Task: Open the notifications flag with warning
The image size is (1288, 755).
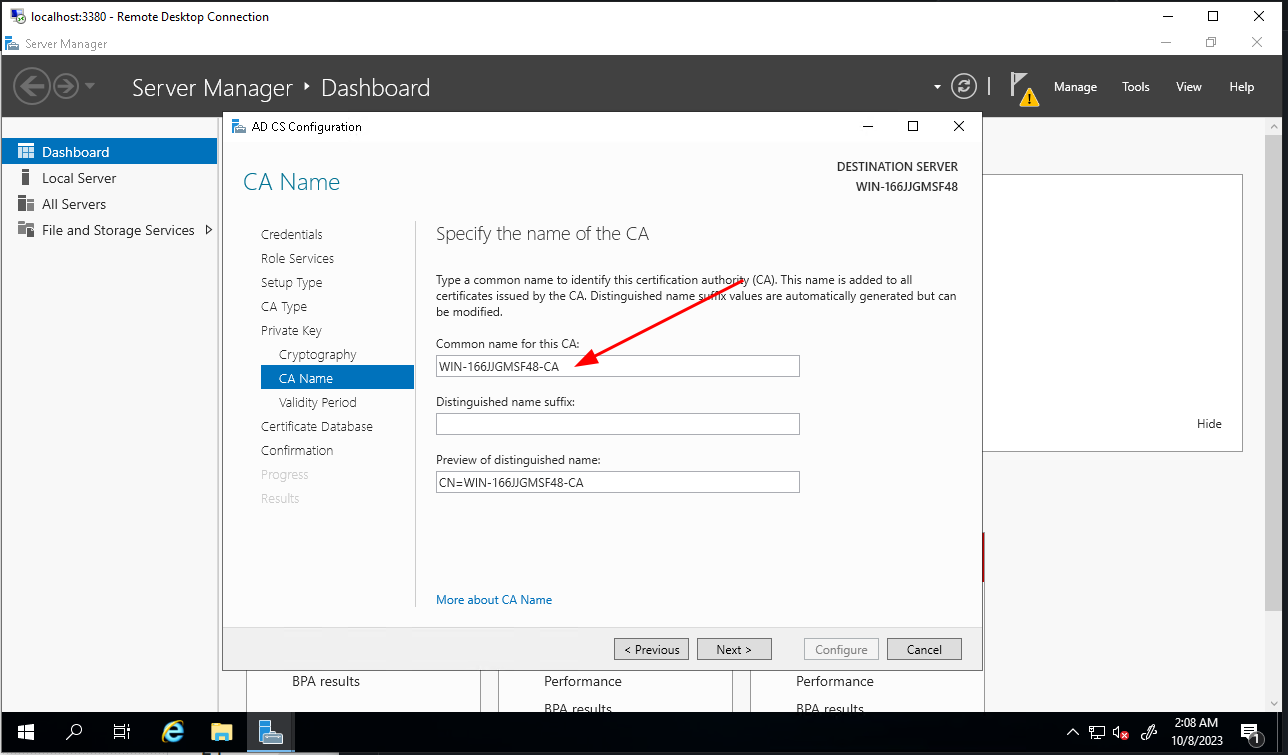Action: click(x=1022, y=88)
